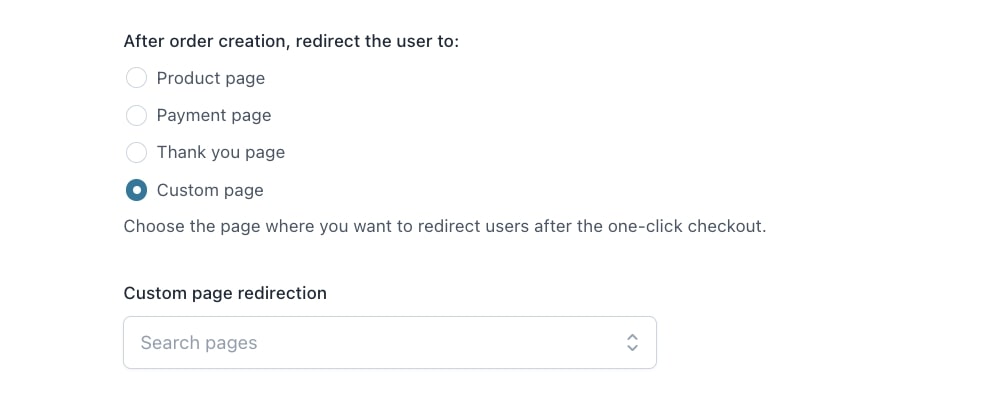Click the 'Custom page redirection' field label
This screenshot has width=990, height=400.
tap(225, 293)
